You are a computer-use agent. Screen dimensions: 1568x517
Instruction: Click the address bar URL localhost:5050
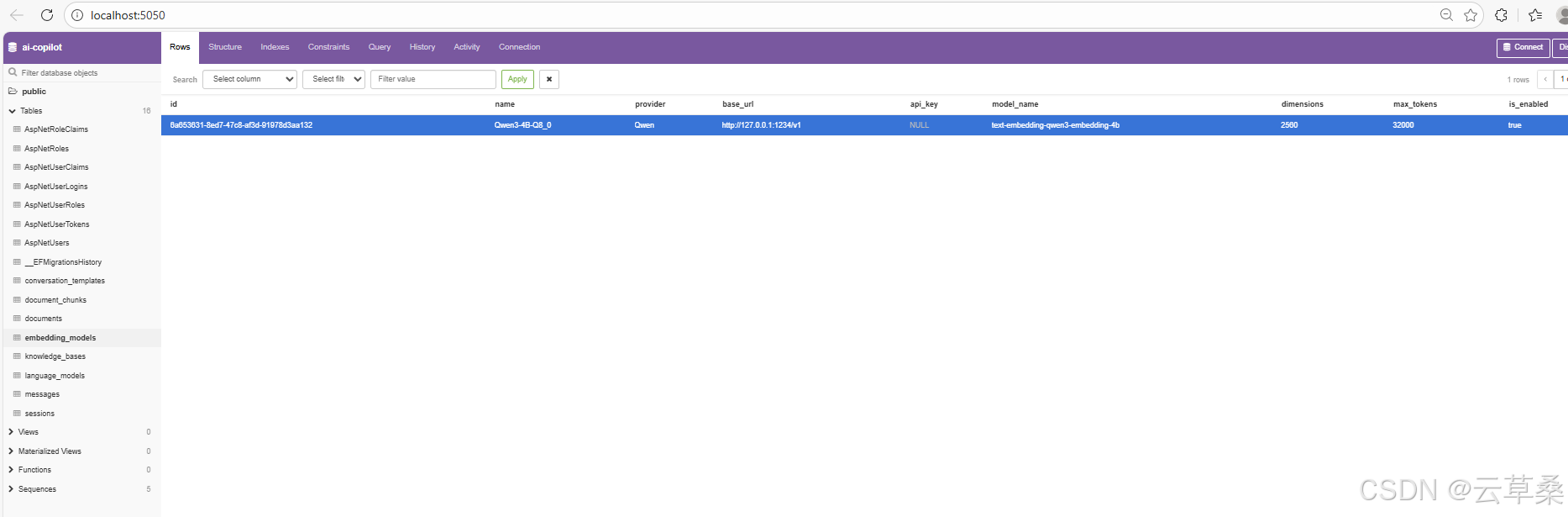click(128, 15)
